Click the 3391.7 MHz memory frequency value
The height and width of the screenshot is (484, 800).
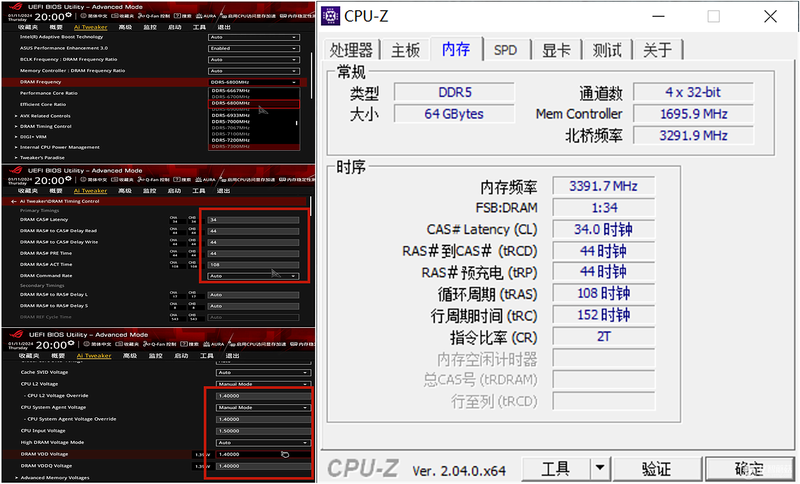[x=604, y=186]
